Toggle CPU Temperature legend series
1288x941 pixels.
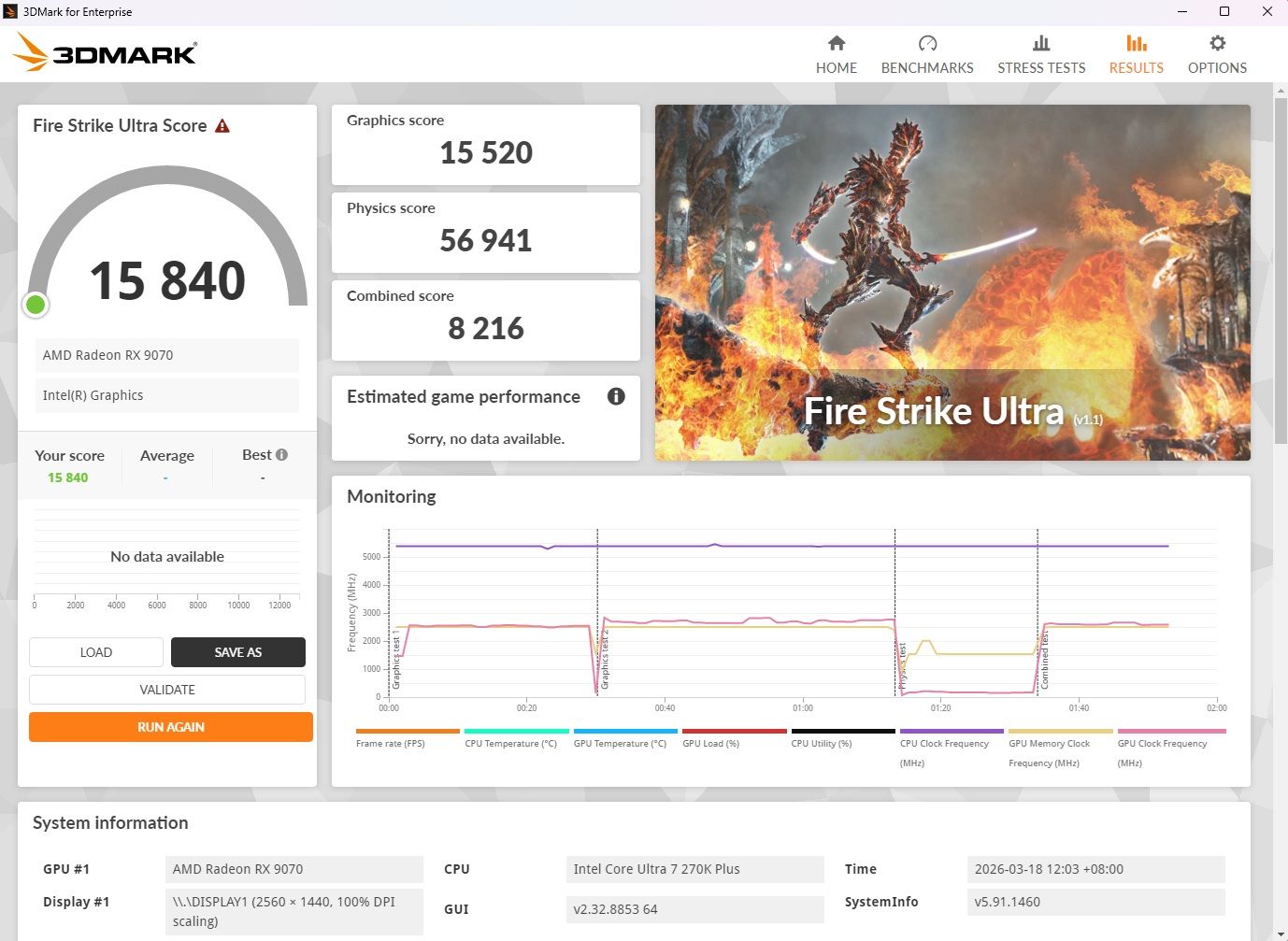tap(510, 744)
